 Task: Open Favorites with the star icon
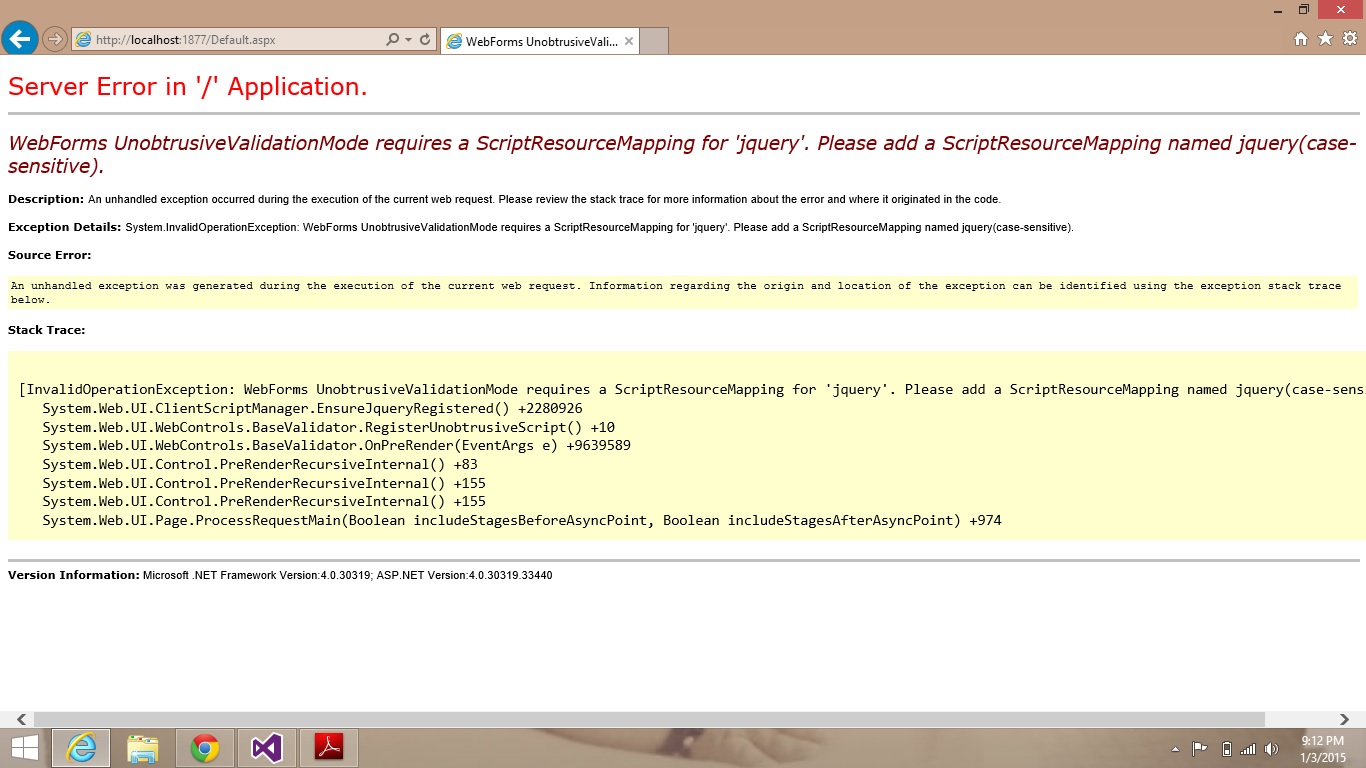pyautogui.click(x=1325, y=39)
